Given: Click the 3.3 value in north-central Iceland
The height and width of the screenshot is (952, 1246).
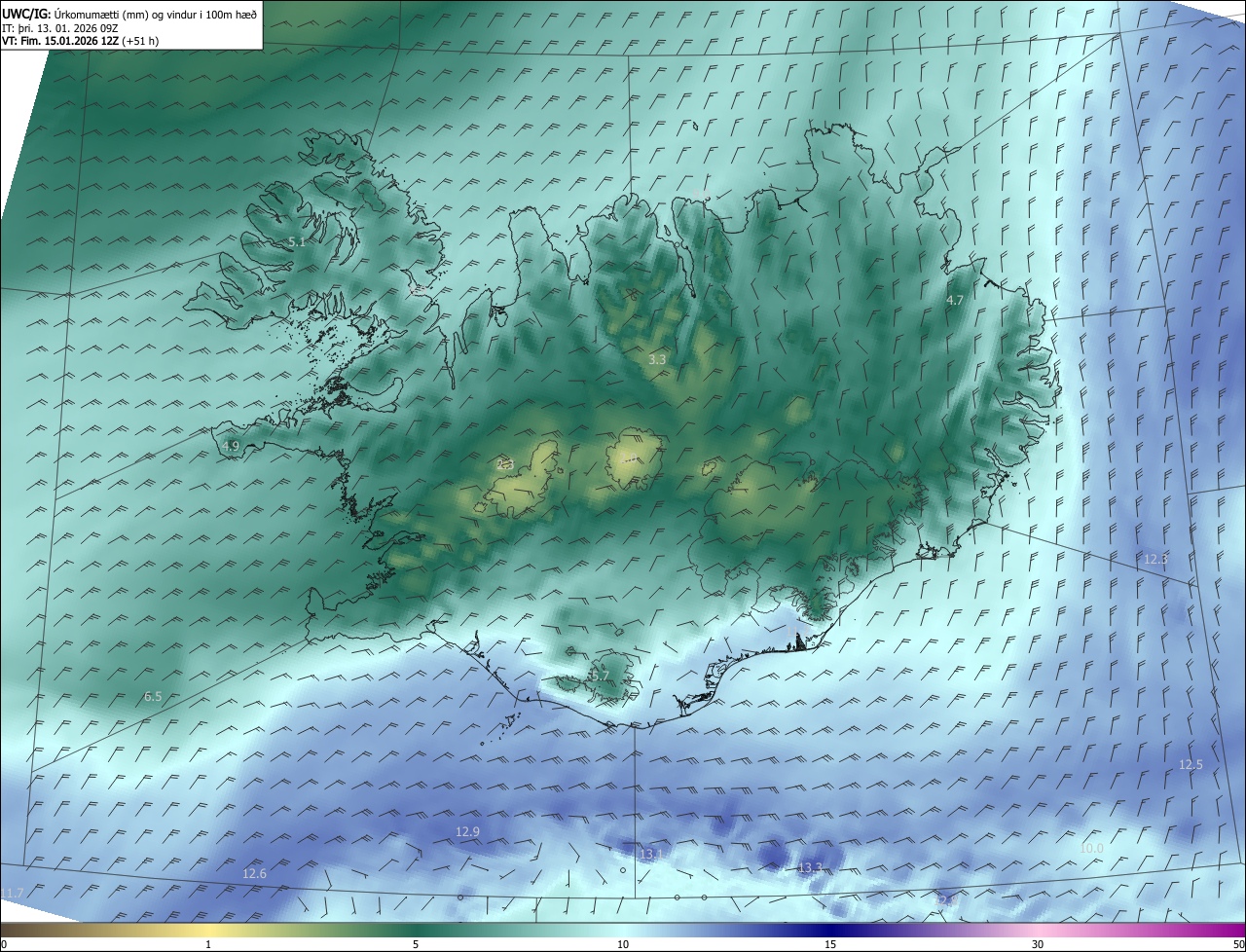Looking at the screenshot, I should coord(657,359).
